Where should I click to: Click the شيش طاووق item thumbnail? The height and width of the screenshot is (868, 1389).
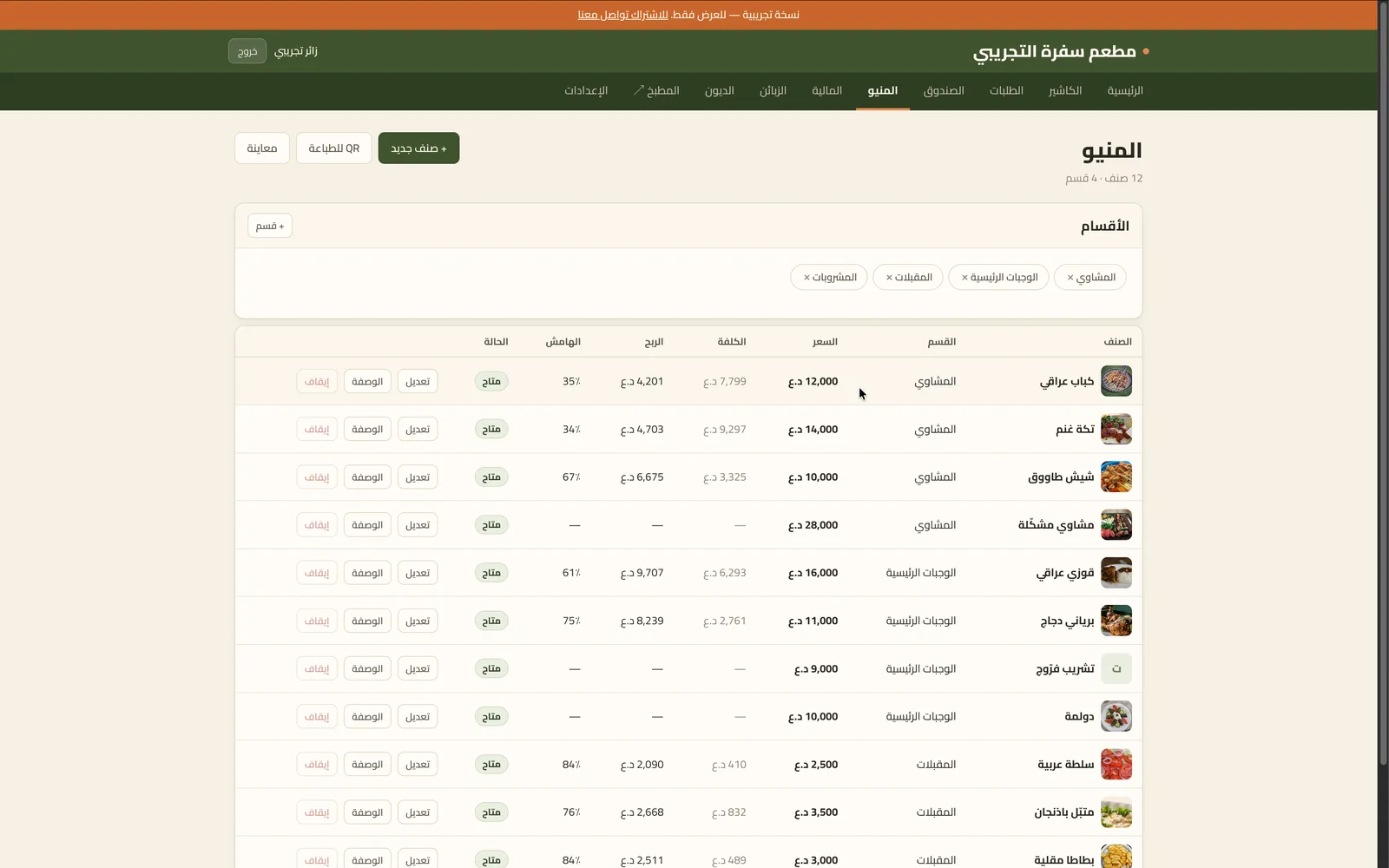point(1116,477)
